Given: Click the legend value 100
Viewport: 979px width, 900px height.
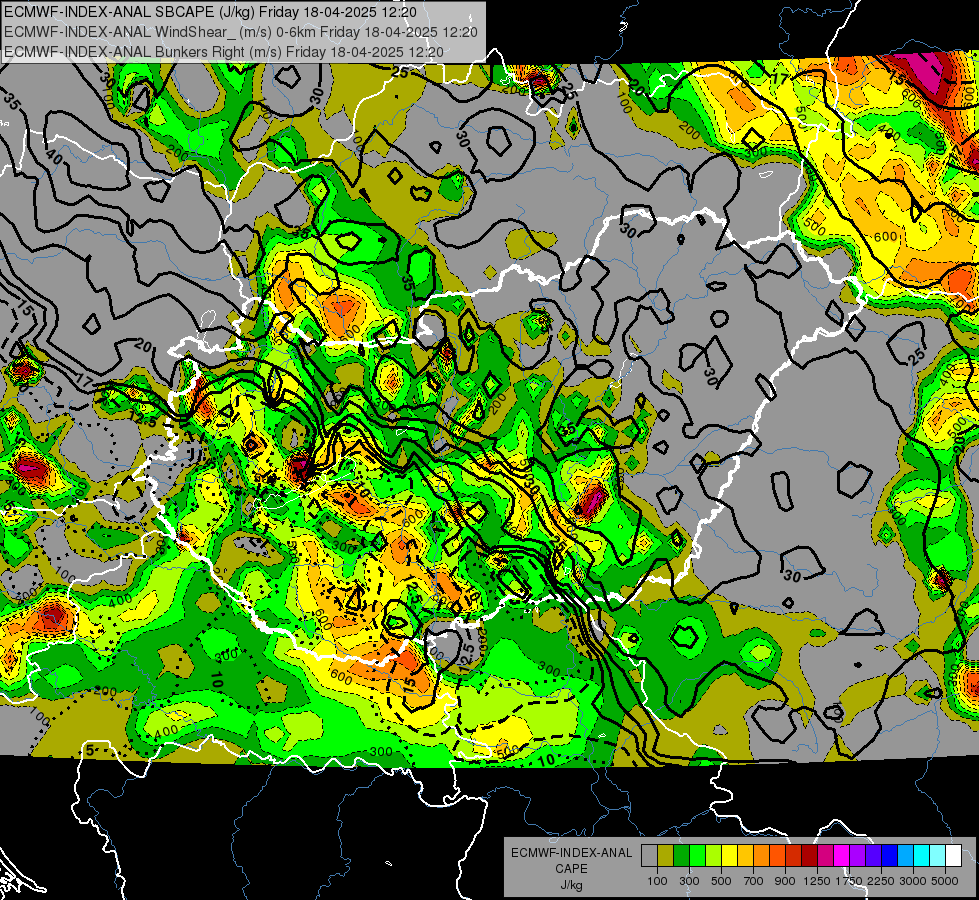Looking at the screenshot, I should pyautogui.click(x=657, y=881).
